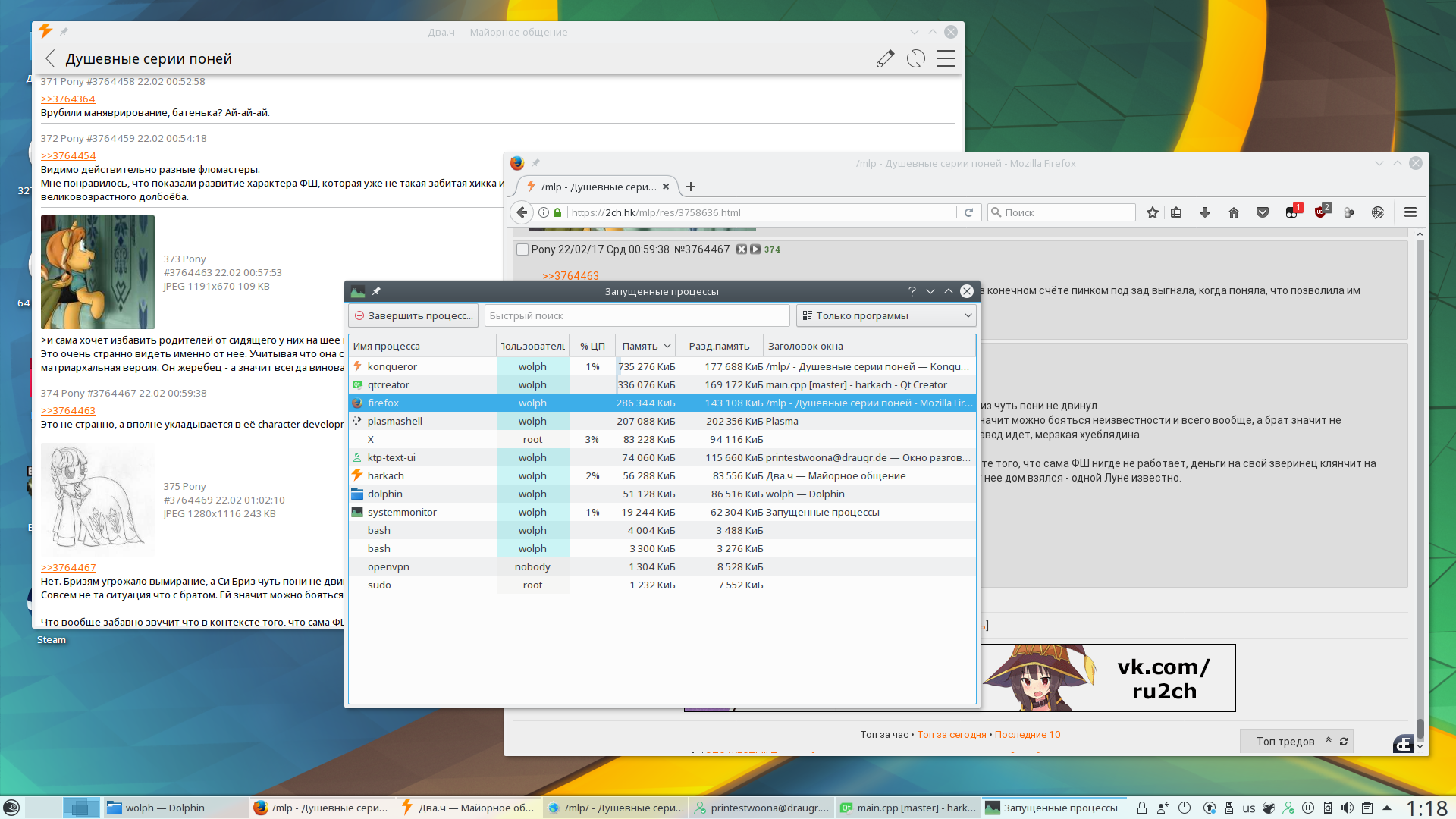
Task: Follow reply link >>3764463 in Firefox
Action: tap(570, 276)
